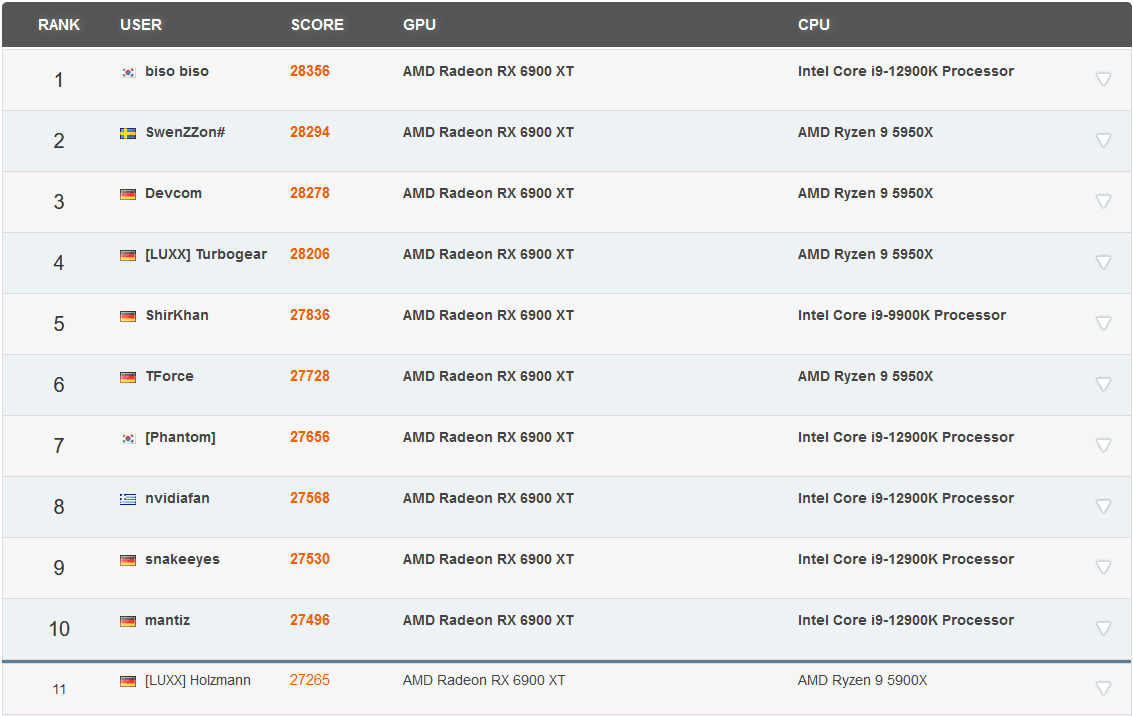1133x716 pixels.
Task: Open score 27568 result
Action: pyautogui.click(x=310, y=499)
